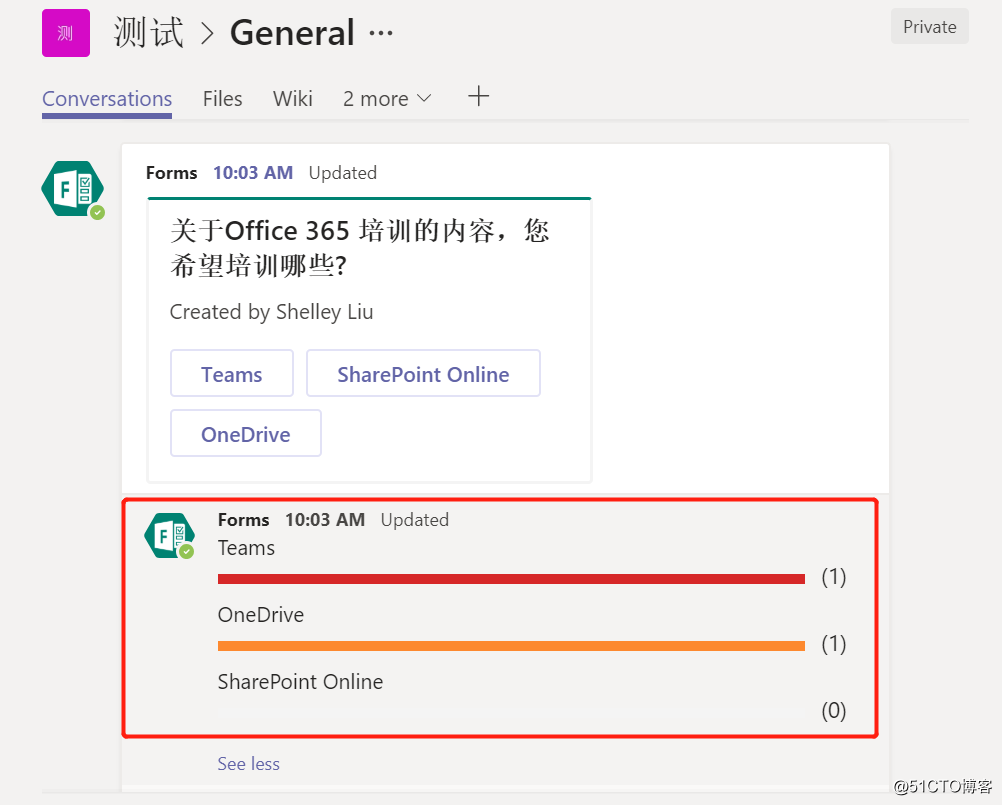
Task: Click the Forms avatar on the results reply
Action: tap(169, 535)
